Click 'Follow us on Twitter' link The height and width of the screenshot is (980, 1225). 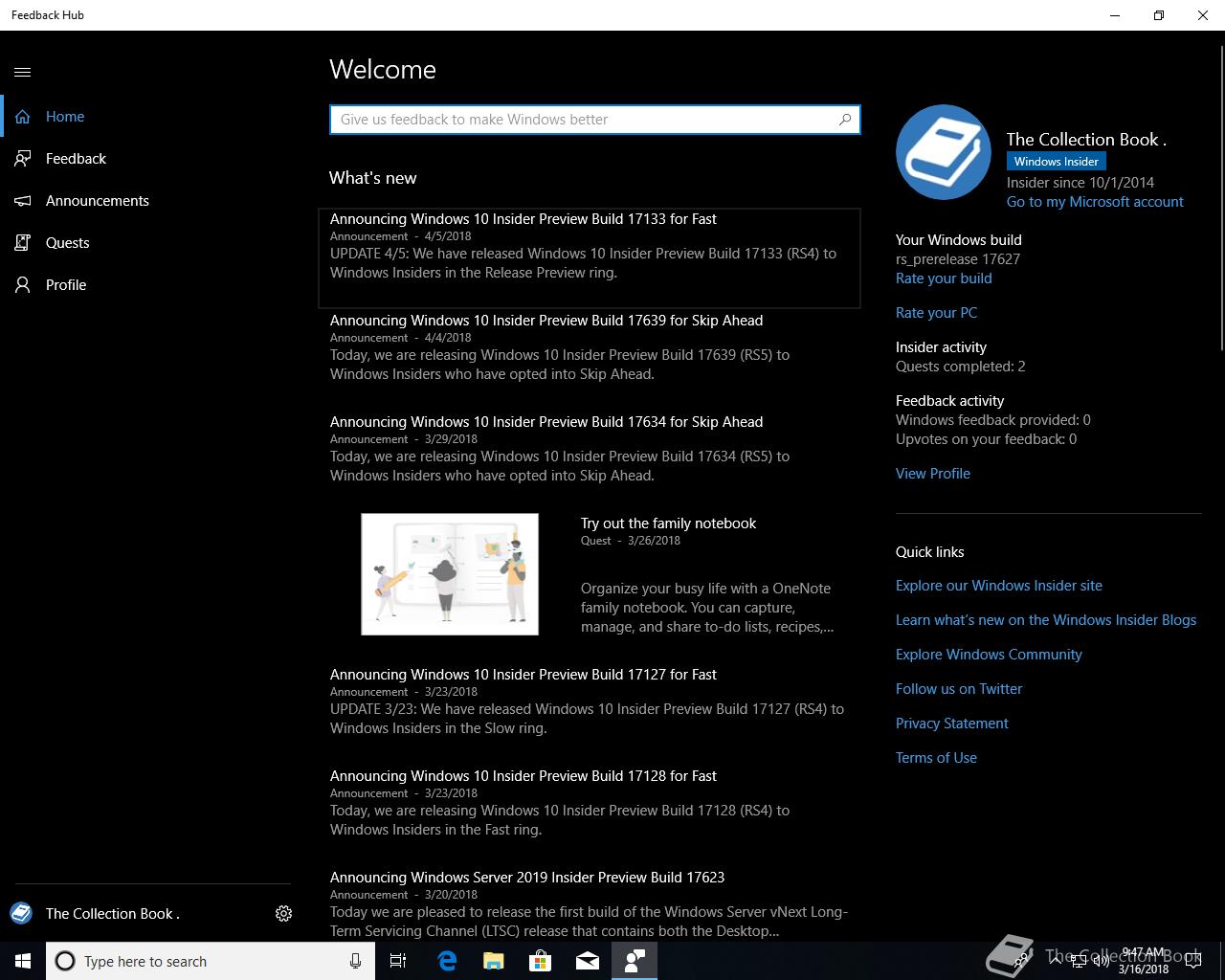[x=959, y=689]
